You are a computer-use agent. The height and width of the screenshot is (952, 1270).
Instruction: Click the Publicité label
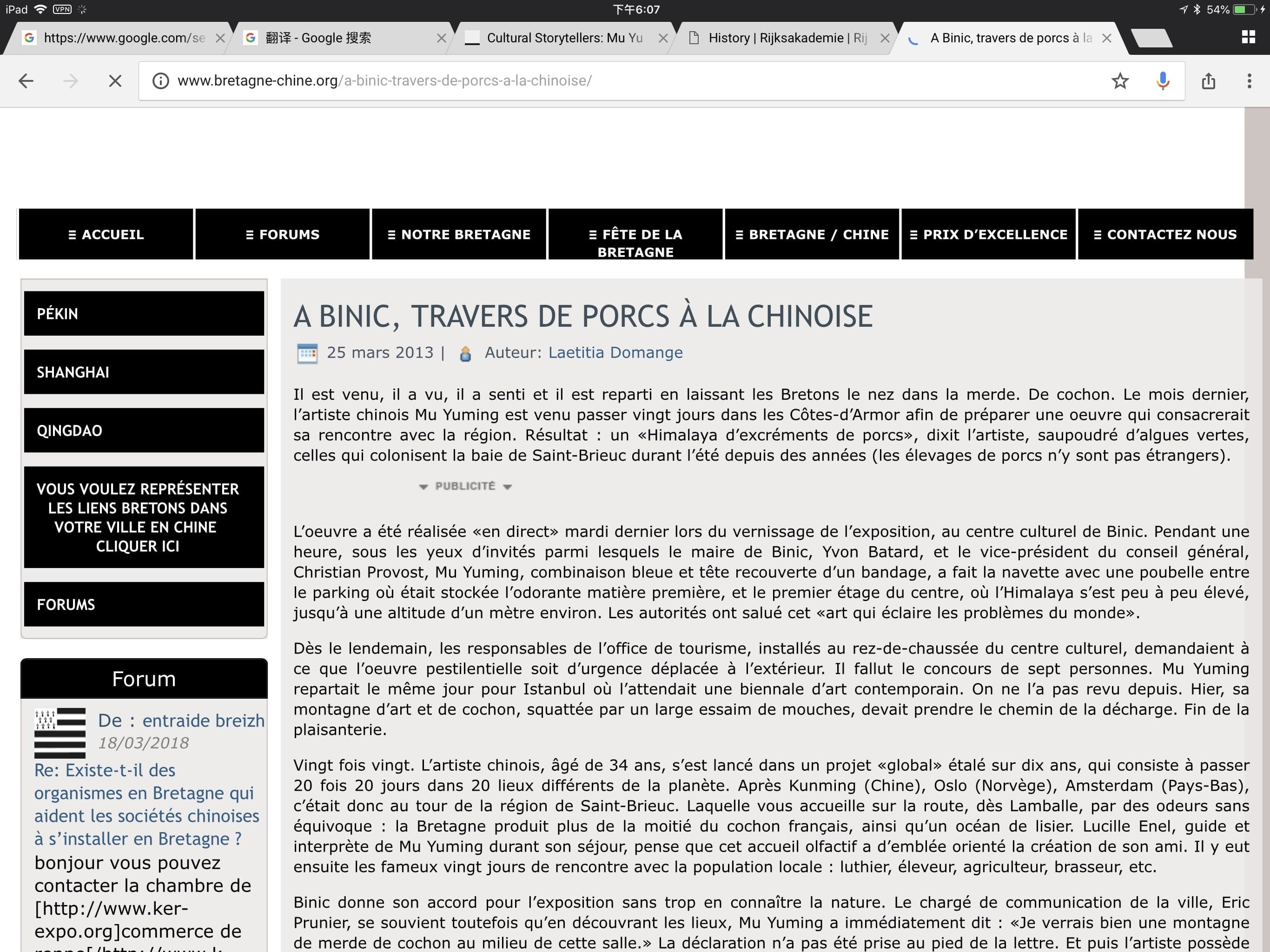click(x=465, y=486)
